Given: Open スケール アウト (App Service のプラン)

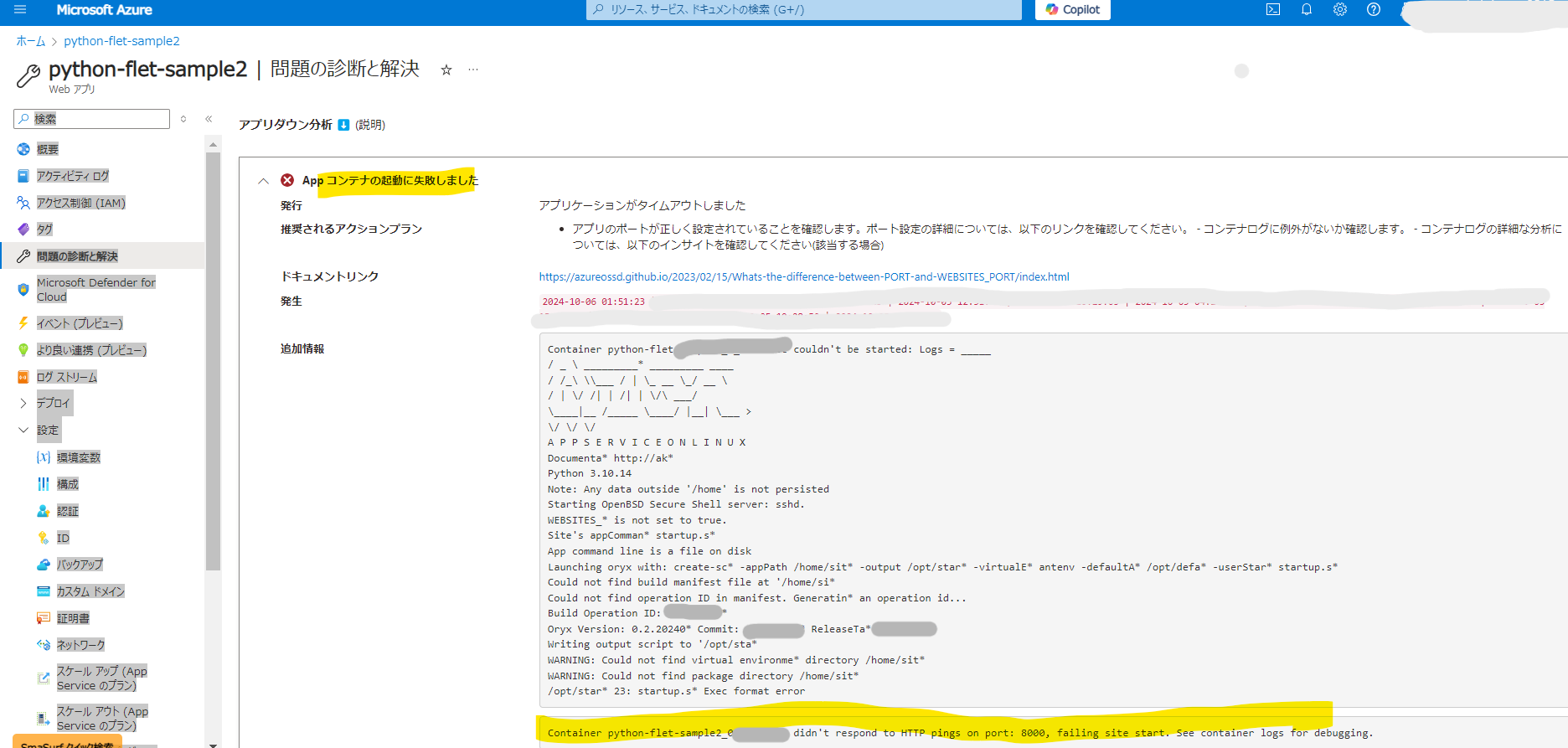Looking at the screenshot, I should (x=102, y=719).
